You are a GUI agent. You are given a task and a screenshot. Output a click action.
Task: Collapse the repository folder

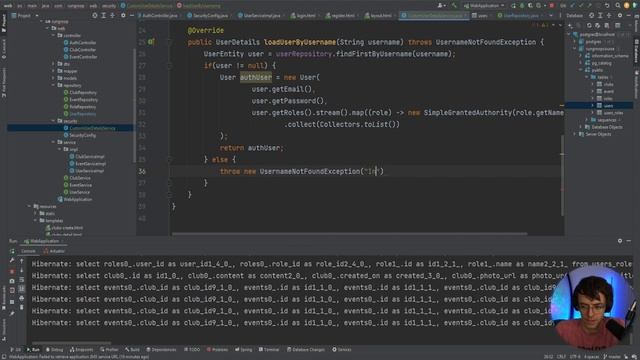(53, 85)
